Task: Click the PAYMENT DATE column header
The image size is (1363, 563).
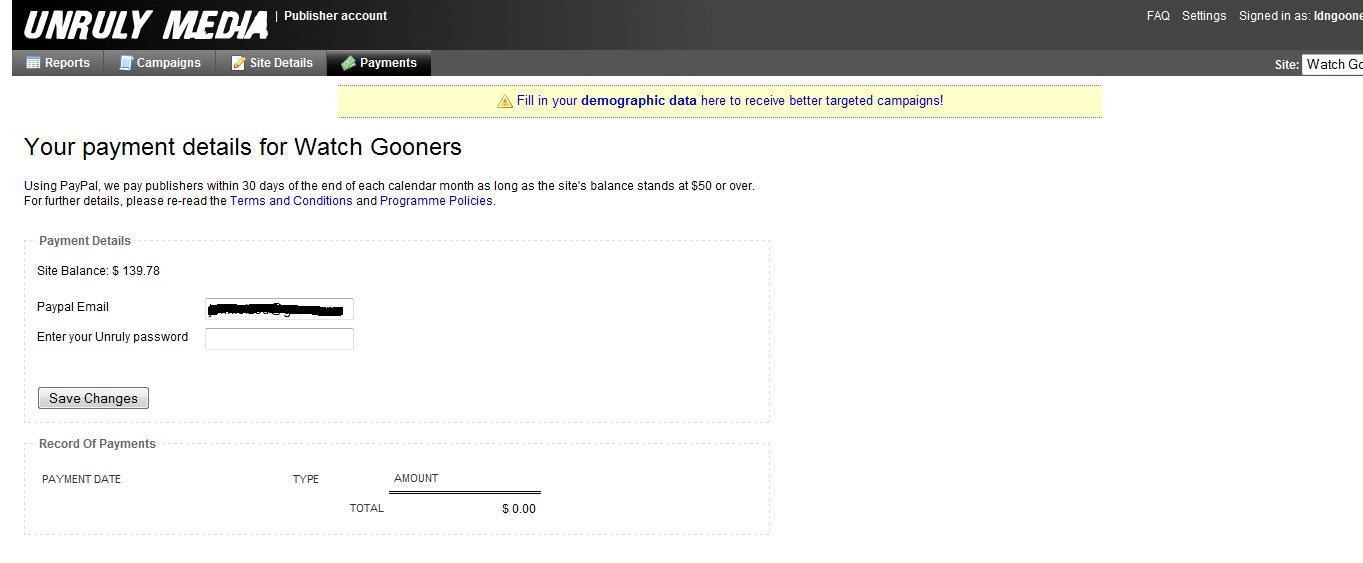Action: coord(81,480)
